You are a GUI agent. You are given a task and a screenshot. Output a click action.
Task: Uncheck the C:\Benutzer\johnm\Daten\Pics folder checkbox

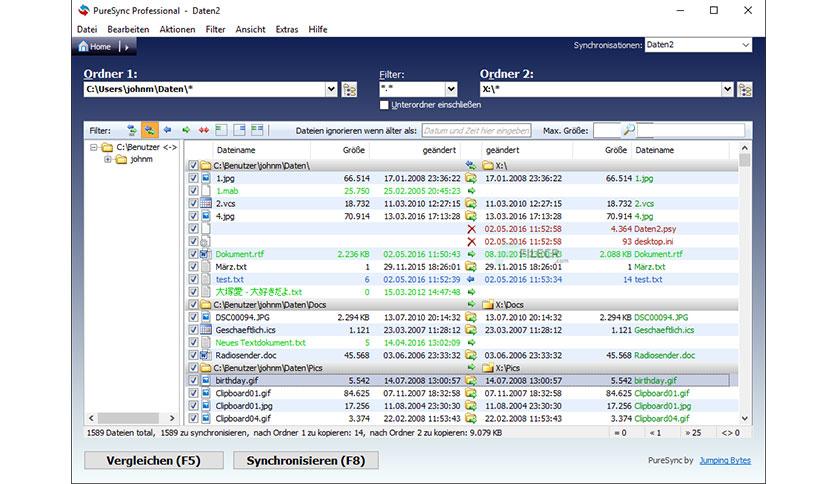coord(193,368)
